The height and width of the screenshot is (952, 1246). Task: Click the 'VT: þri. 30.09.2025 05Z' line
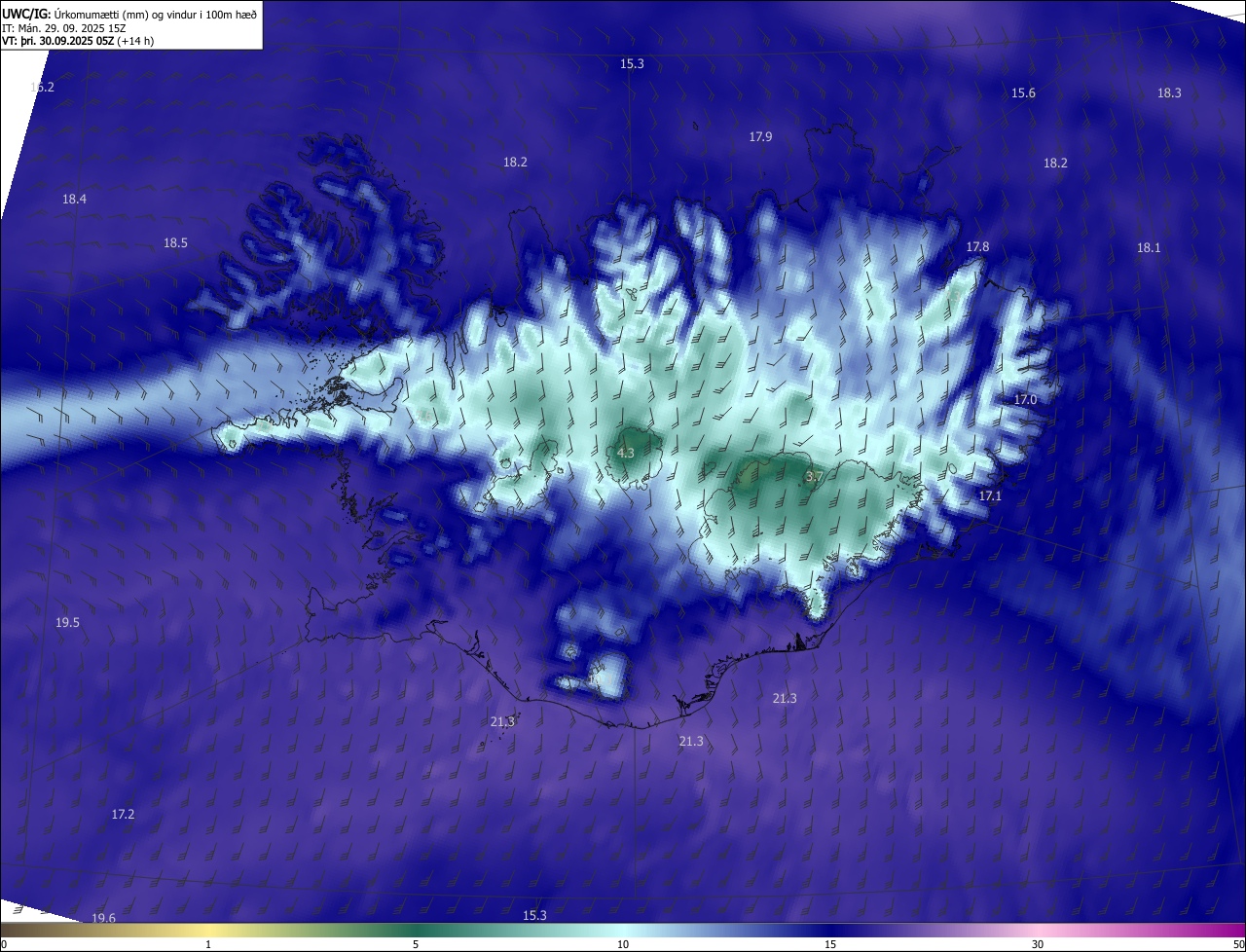(78, 41)
